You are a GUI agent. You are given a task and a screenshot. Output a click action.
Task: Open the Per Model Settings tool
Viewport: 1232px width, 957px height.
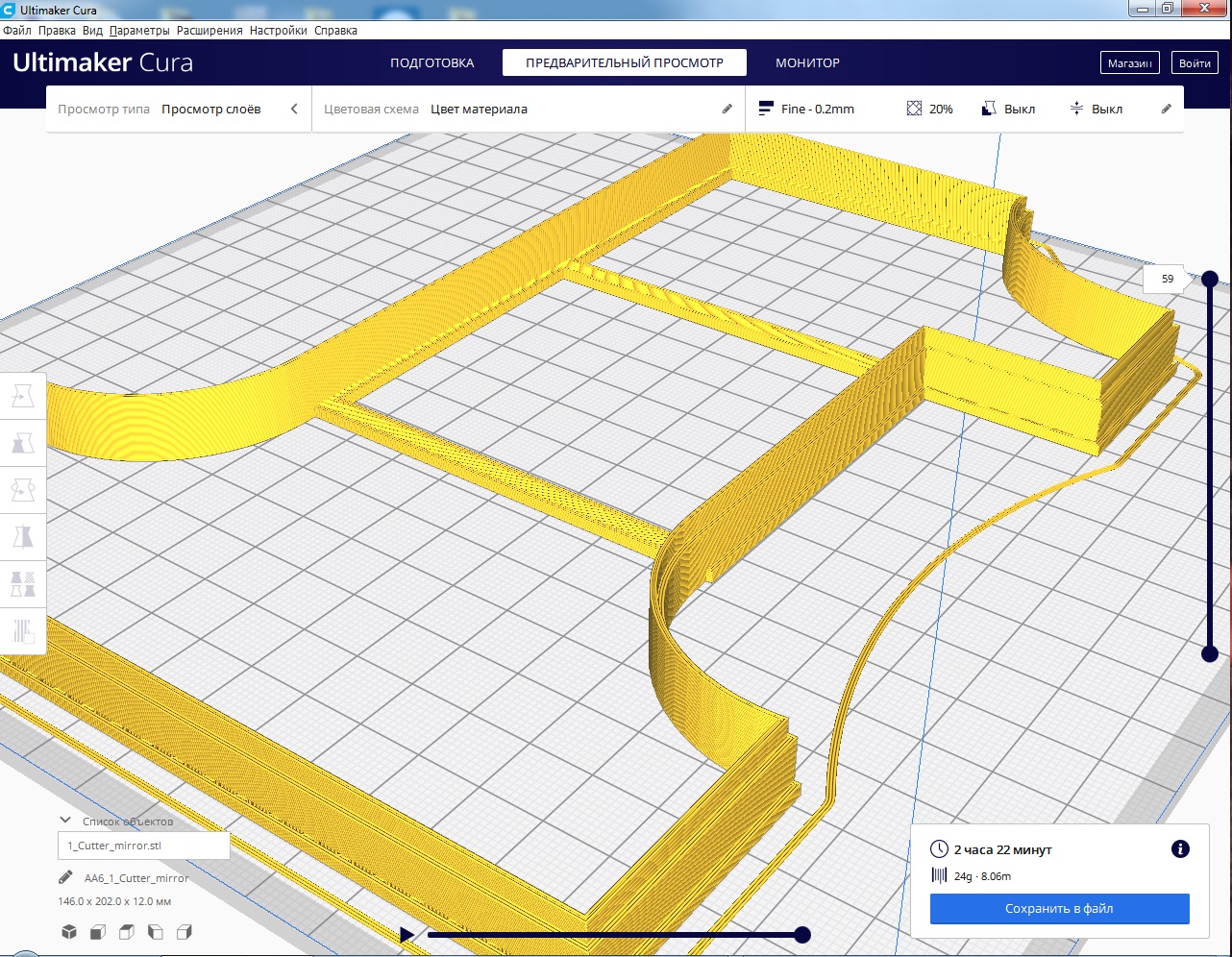click(23, 583)
